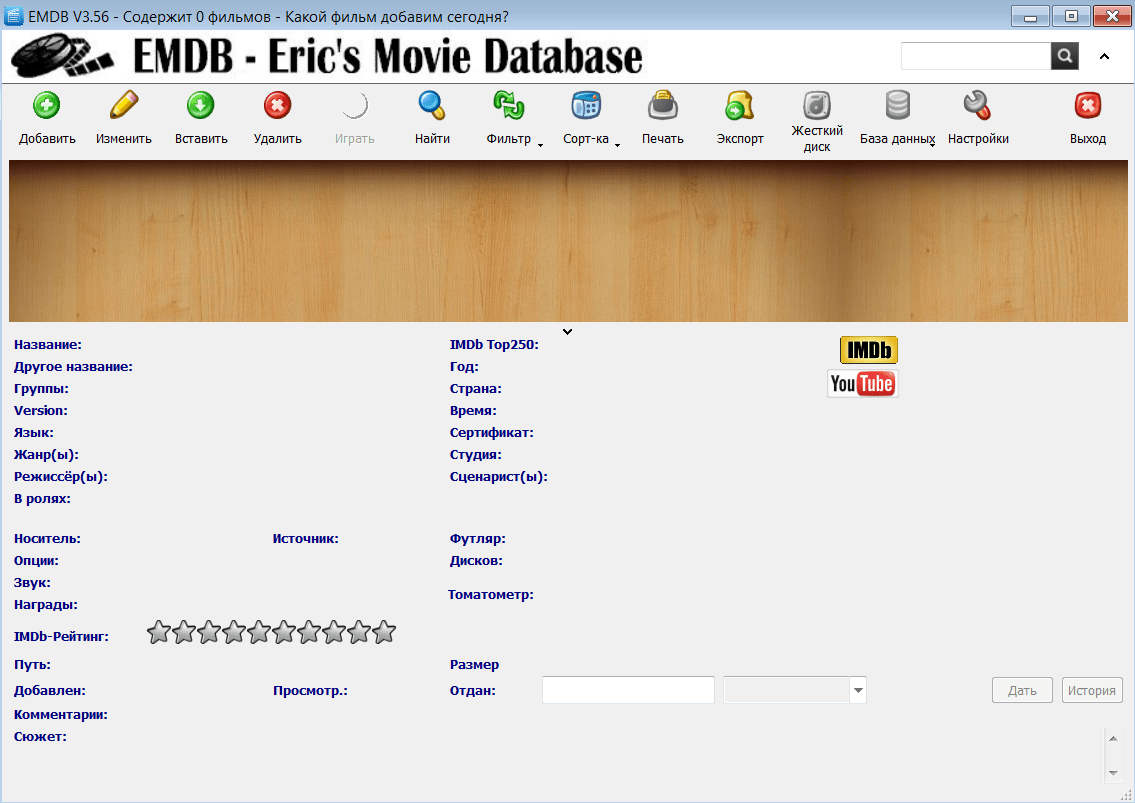The height and width of the screenshot is (803, 1135).
Task: Open the Отдан combo box dropdown
Action: click(x=858, y=690)
